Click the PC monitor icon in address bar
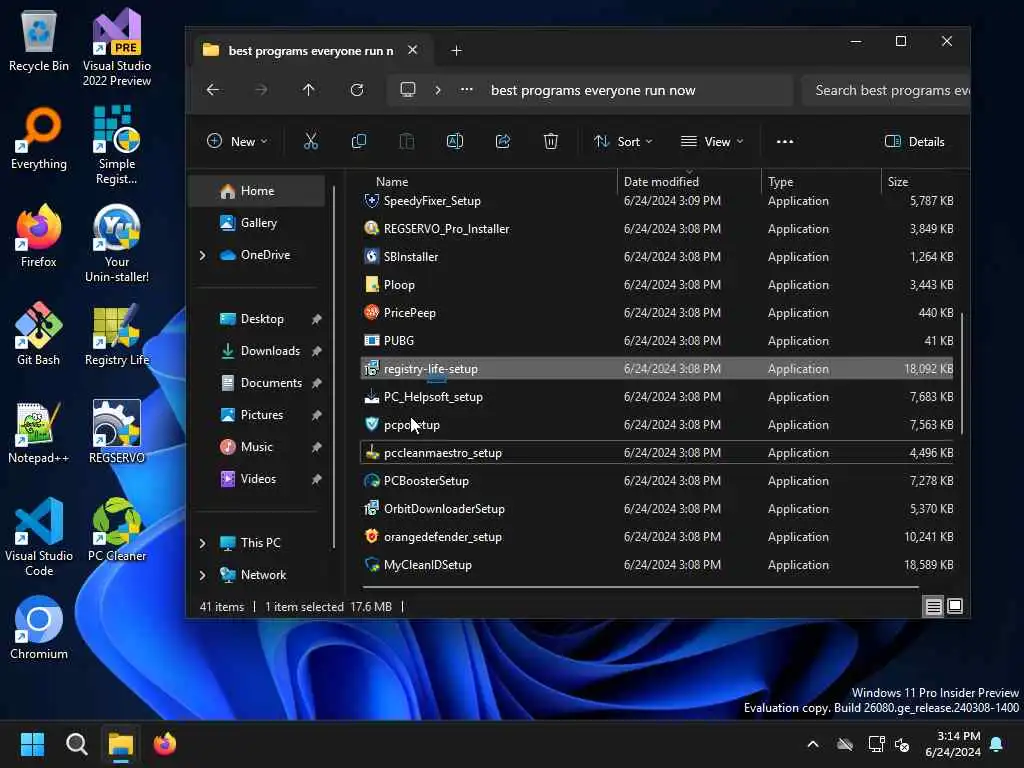 408,89
